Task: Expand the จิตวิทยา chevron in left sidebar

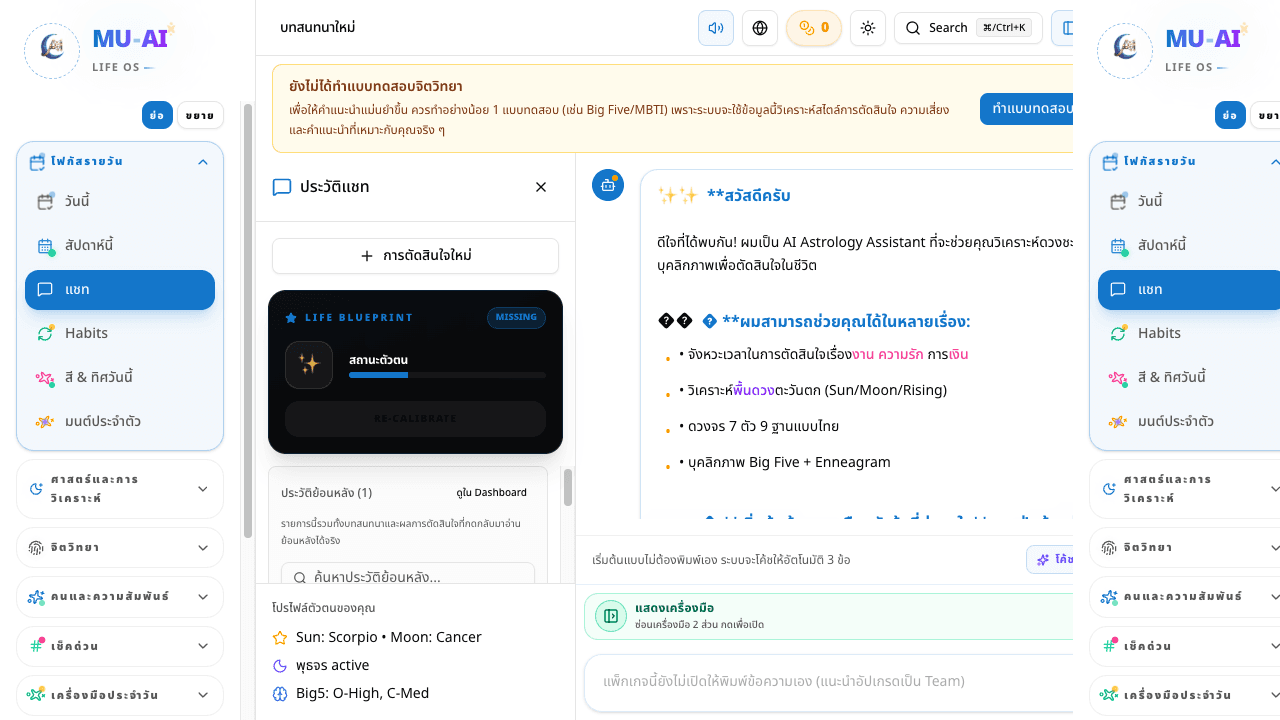Action: click(203, 548)
